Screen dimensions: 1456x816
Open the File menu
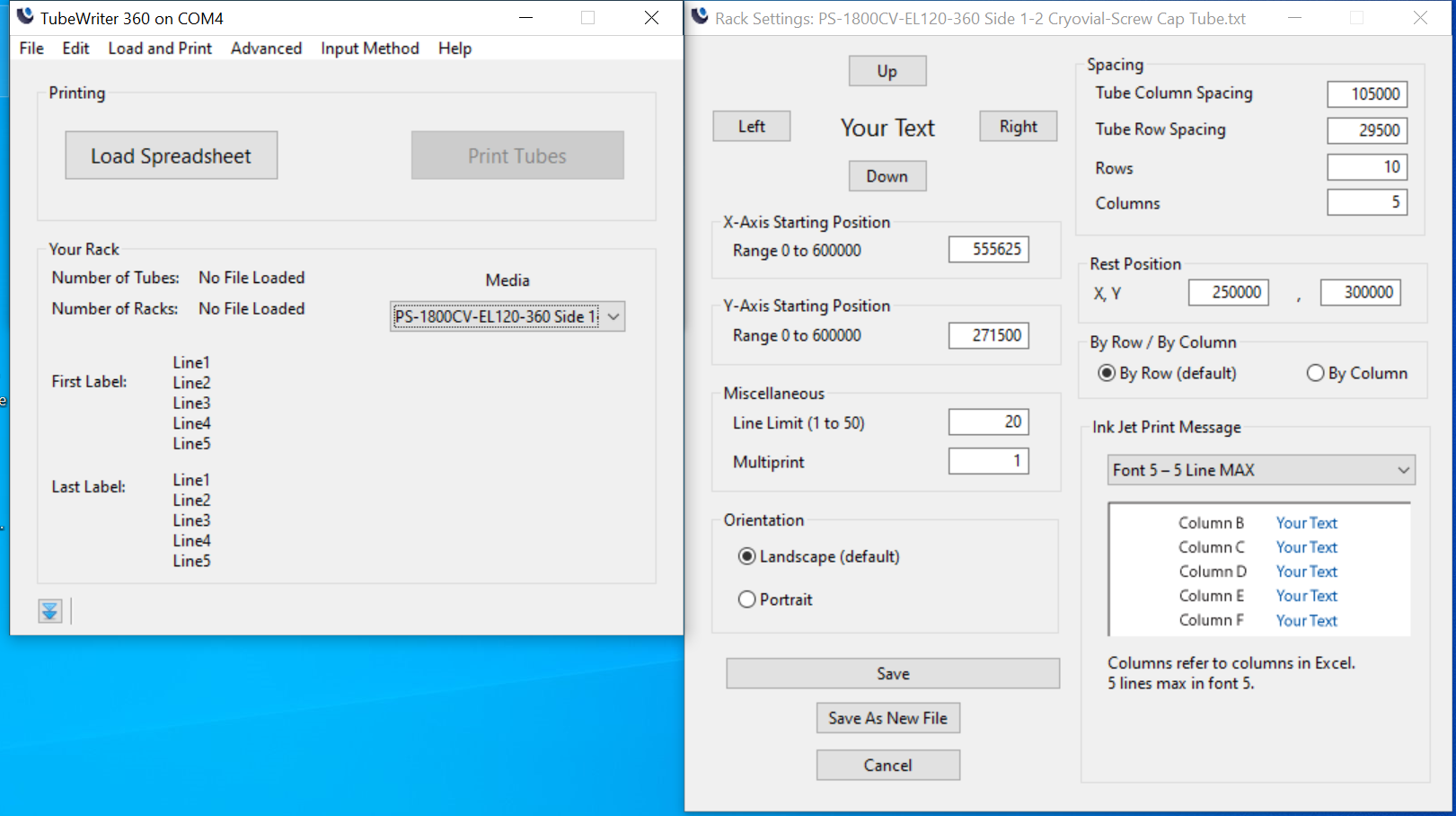pyautogui.click(x=31, y=49)
